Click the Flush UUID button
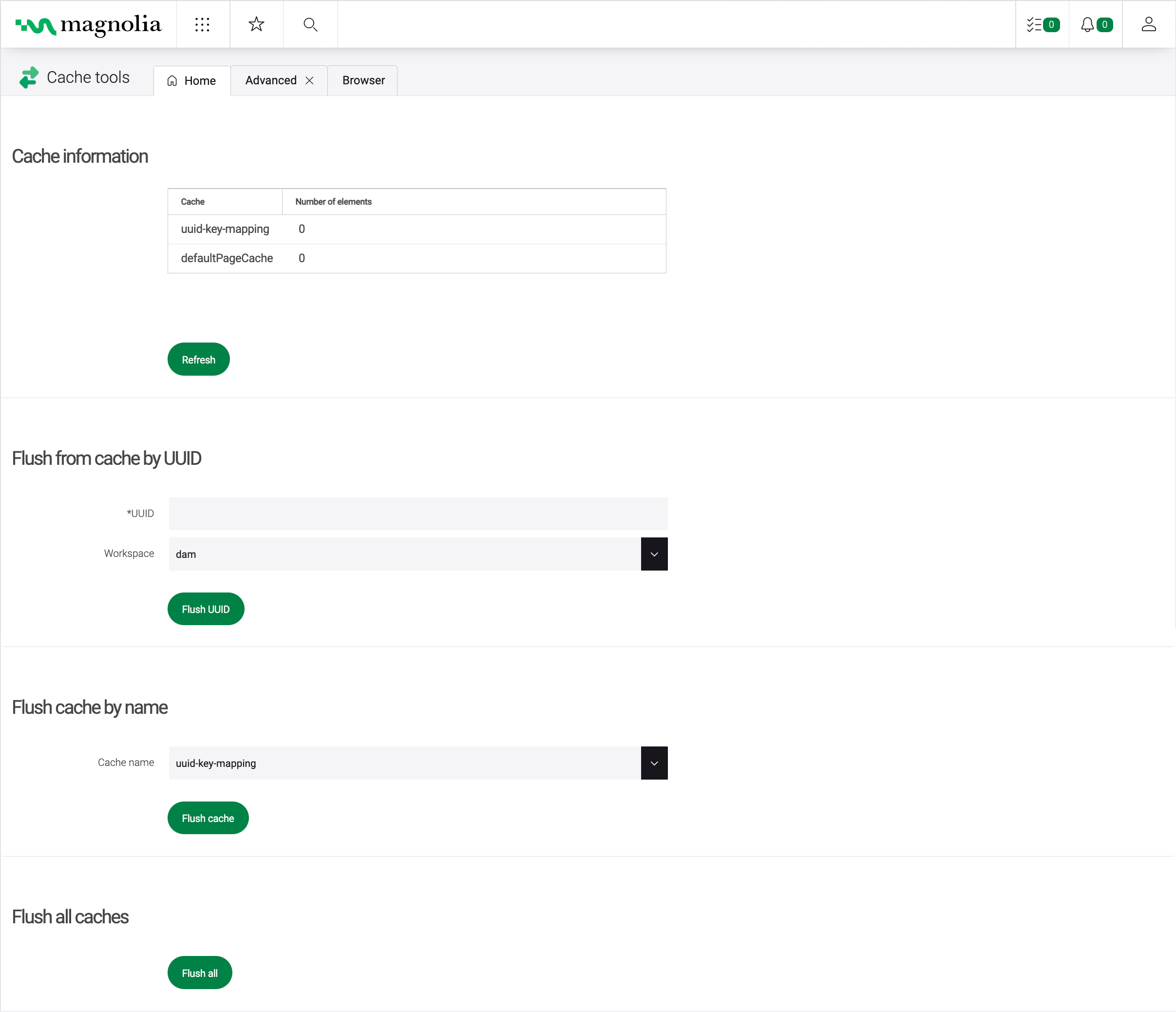This screenshot has width=1176, height=1012. point(206,609)
